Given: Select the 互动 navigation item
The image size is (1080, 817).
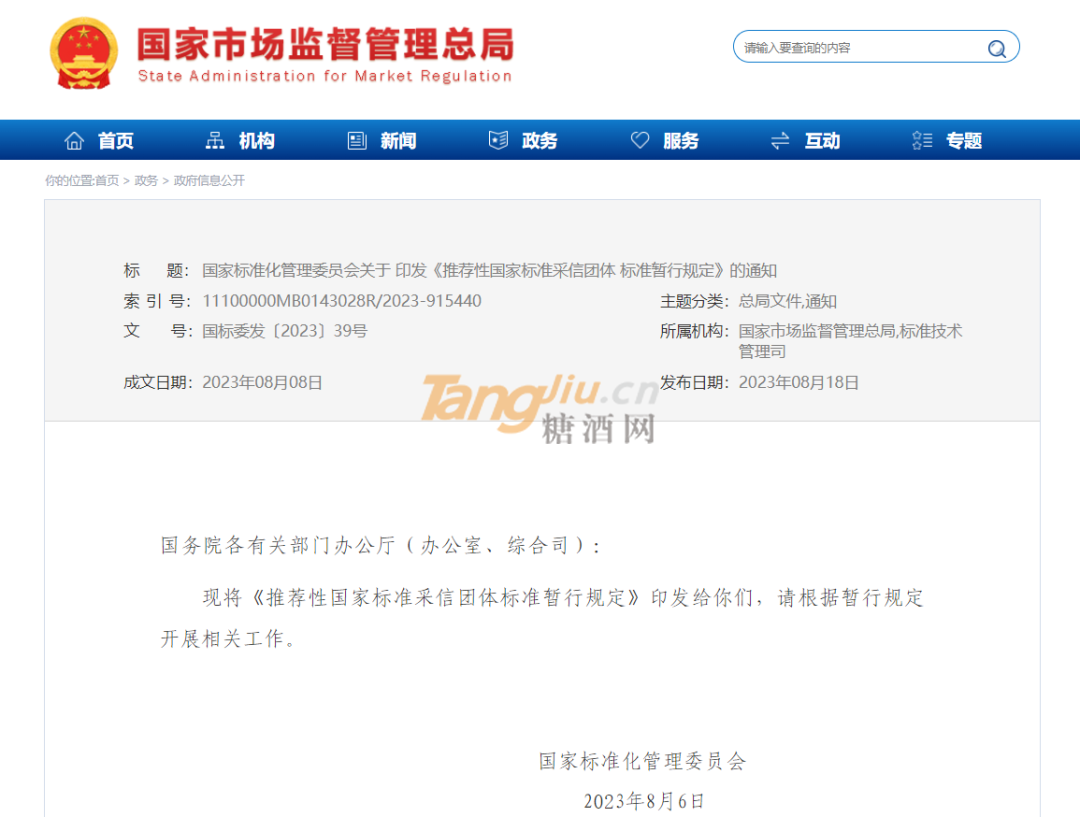Looking at the screenshot, I should coord(823,141).
